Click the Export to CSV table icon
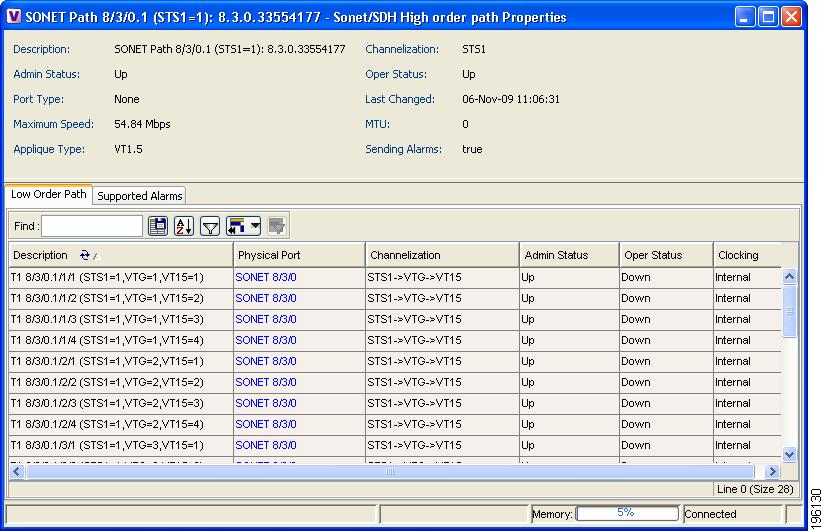This screenshot has height=531, width=824. pos(158,226)
